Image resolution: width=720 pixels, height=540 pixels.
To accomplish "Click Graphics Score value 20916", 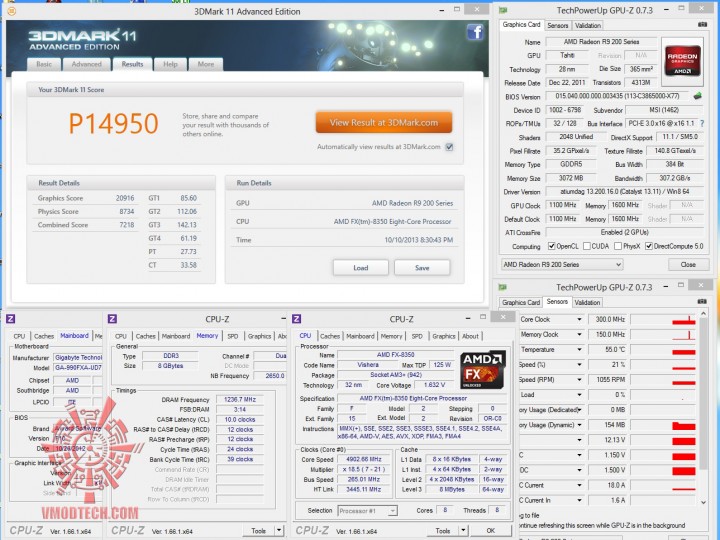I will (125, 198).
